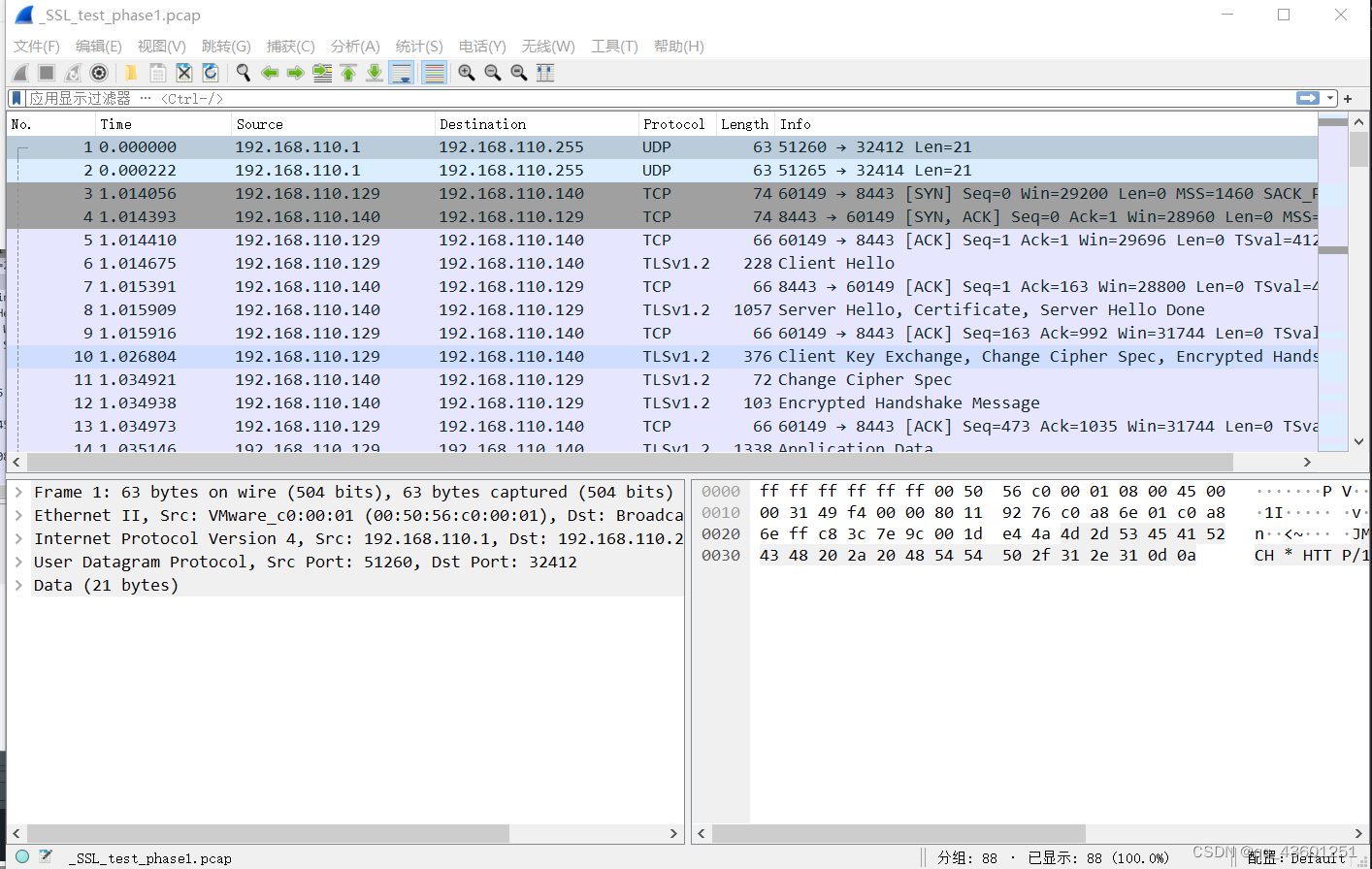Zoom in on the packet text
This screenshot has width=1372, height=869.
467,73
